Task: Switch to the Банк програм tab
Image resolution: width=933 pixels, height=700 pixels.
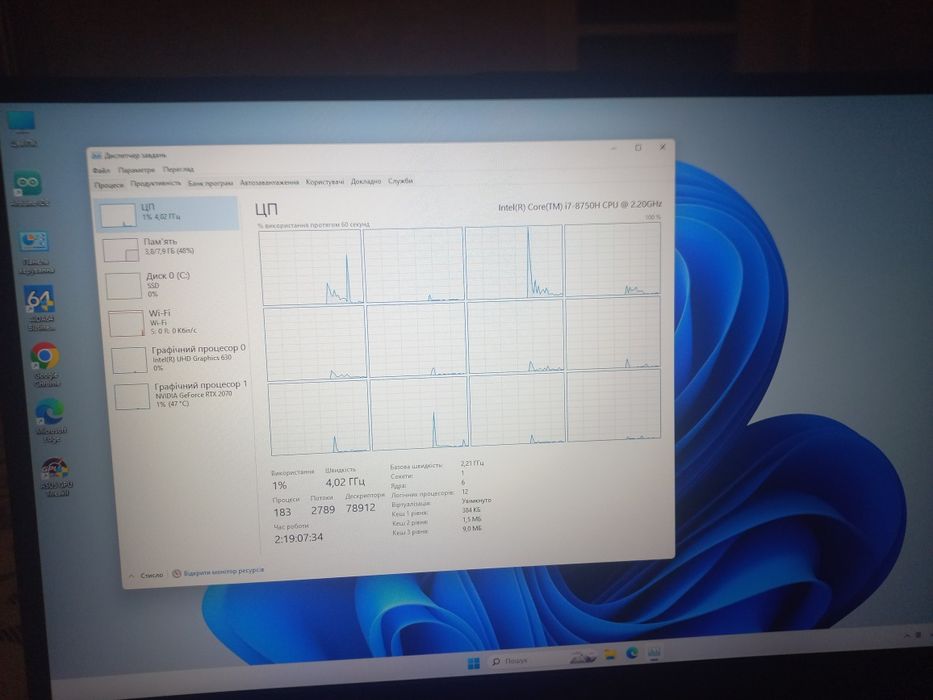Action: tap(211, 183)
